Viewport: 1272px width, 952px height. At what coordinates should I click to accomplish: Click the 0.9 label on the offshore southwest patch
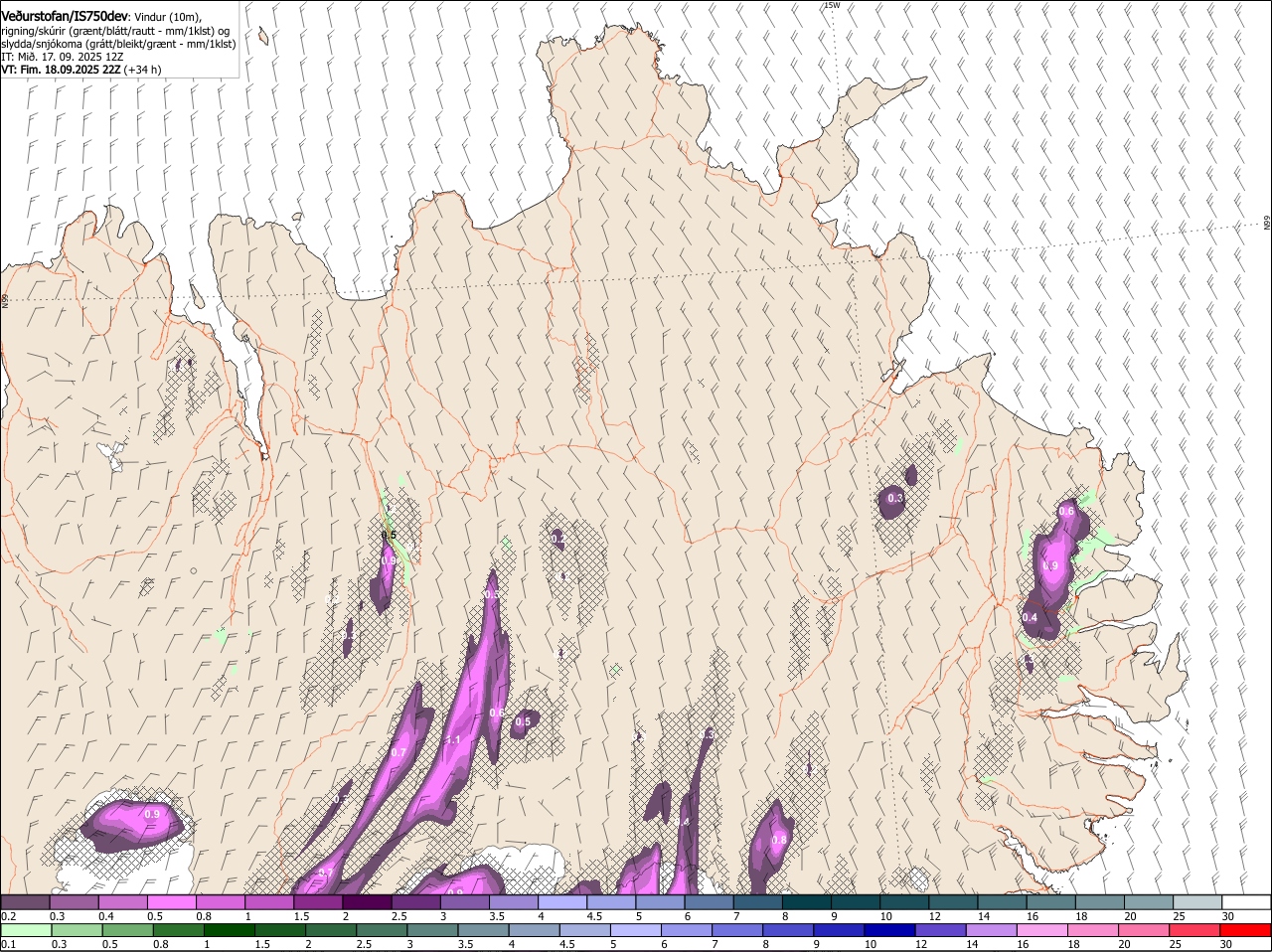152,814
